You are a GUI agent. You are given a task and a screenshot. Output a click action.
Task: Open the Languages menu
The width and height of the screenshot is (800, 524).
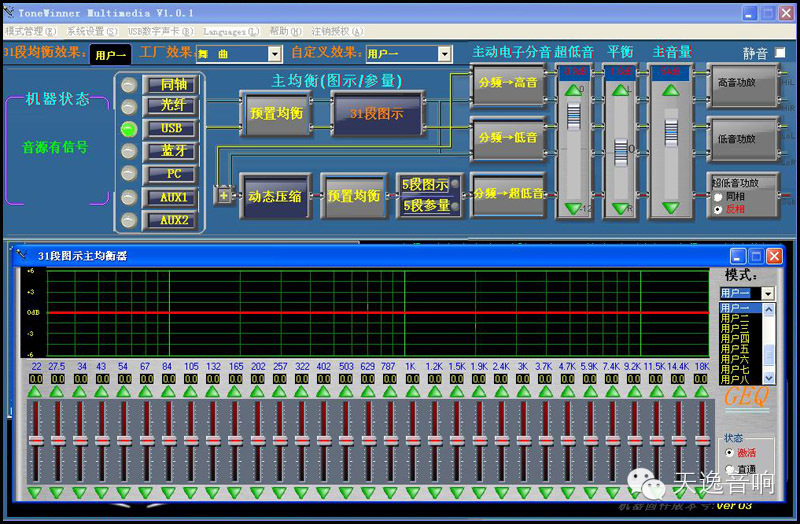click(231, 32)
